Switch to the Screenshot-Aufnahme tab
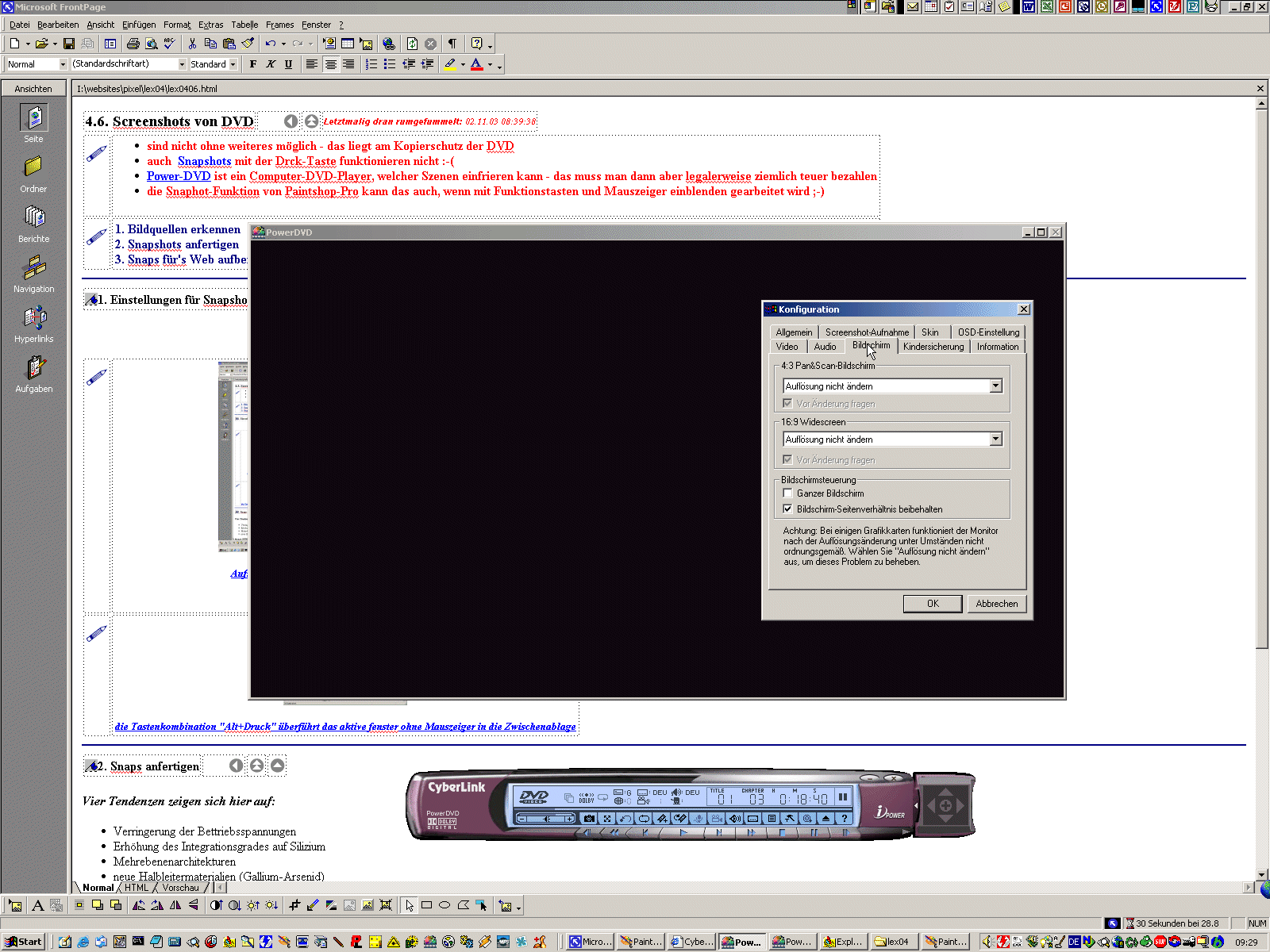This screenshot has width=1270, height=952. coord(867,332)
